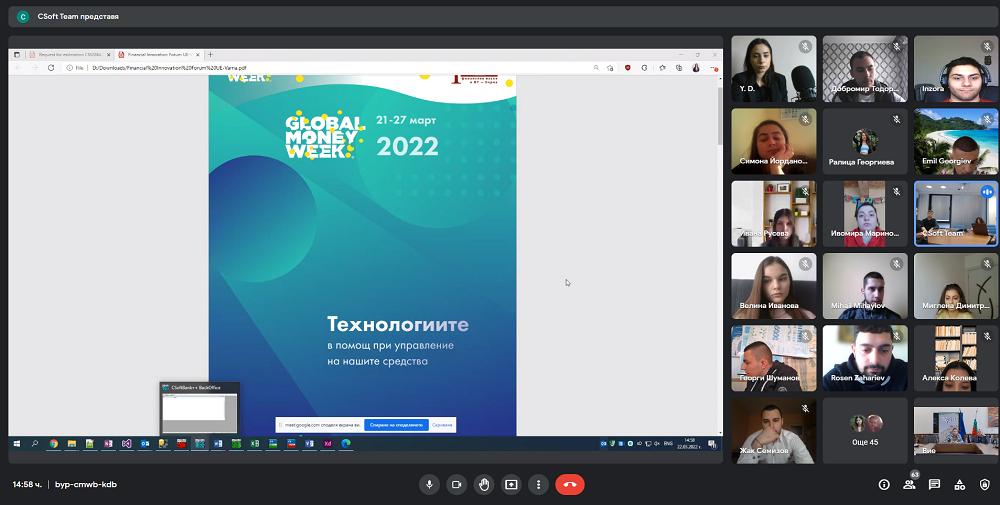Screen dimensions: 1000x505
Task: Click the 'Скриване' hide link in sharing bar
Action: [442, 425]
